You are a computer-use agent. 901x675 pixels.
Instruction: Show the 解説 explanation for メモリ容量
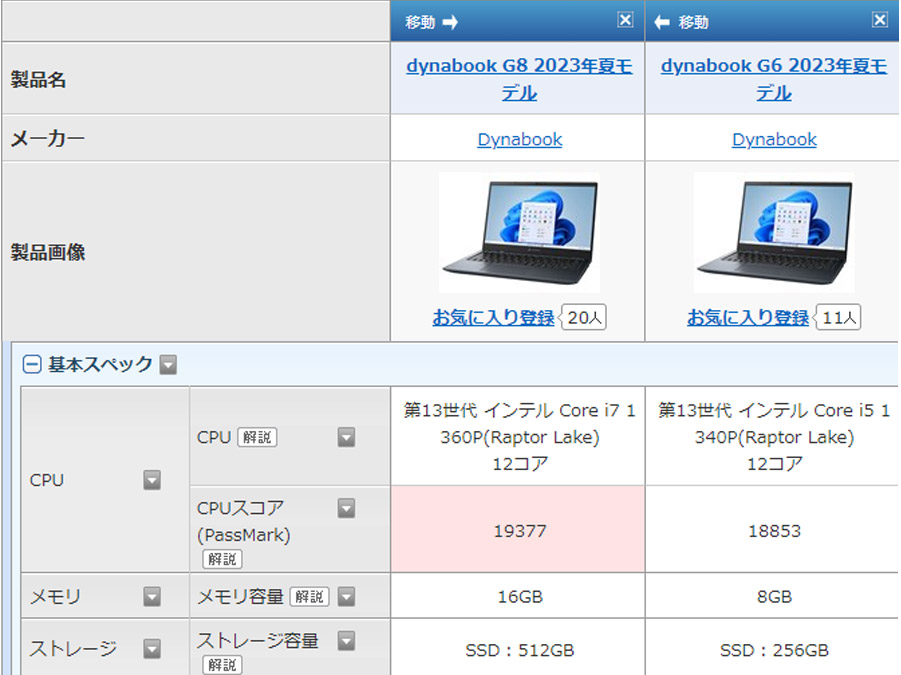(x=309, y=596)
